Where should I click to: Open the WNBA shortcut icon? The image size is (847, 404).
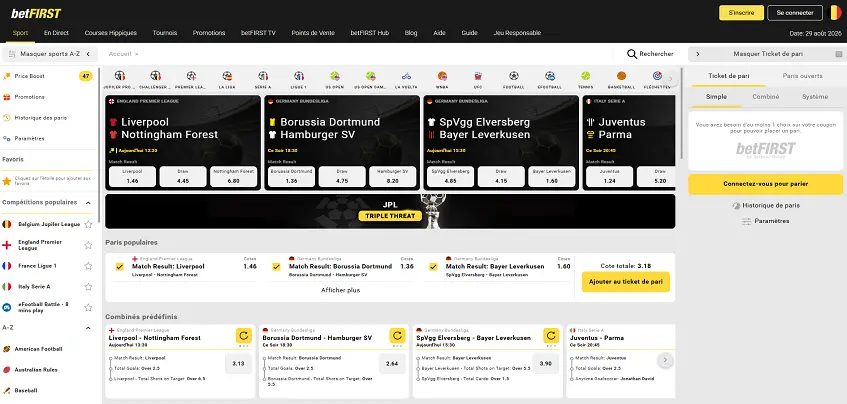[442, 76]
